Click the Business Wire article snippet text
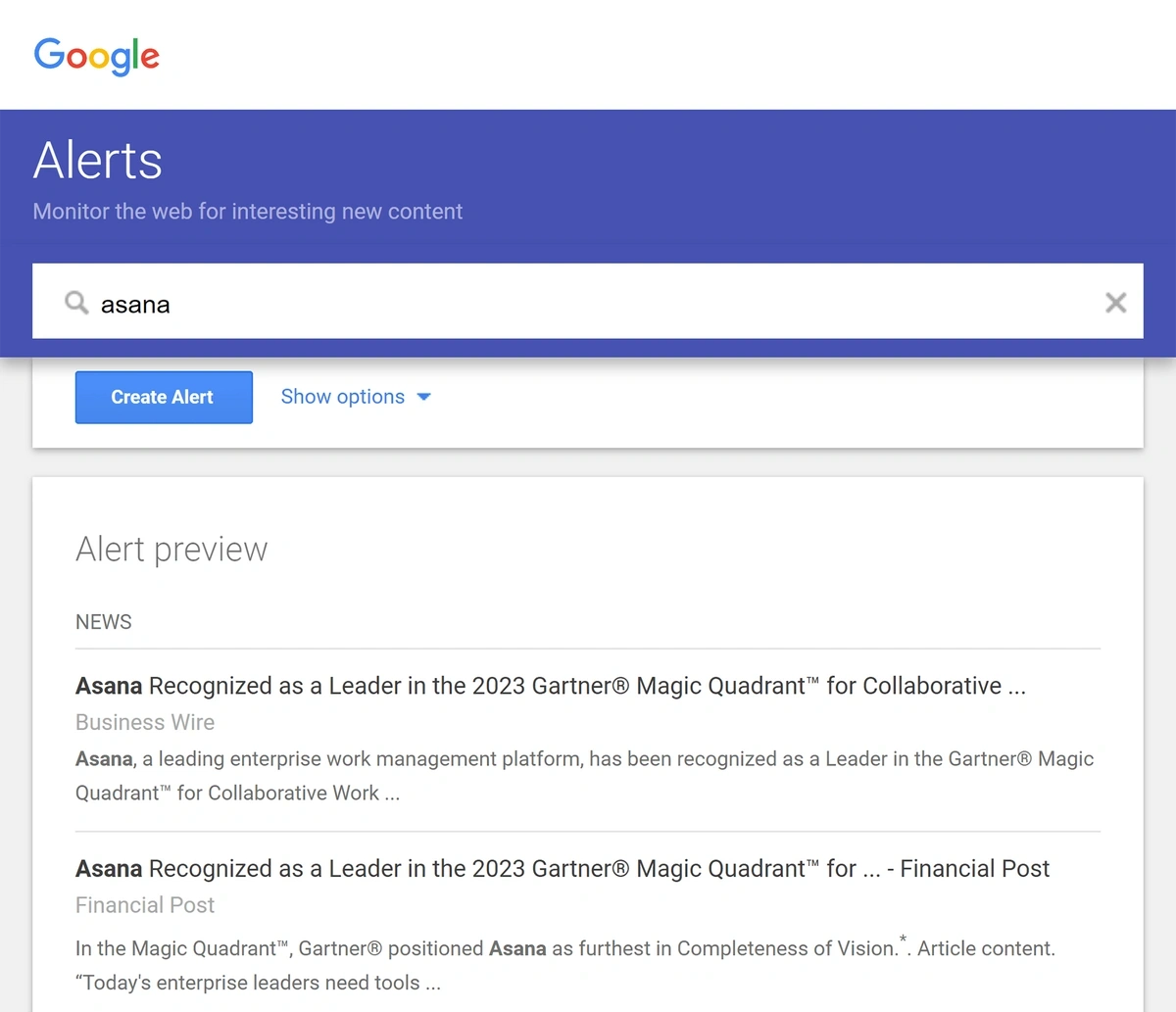 (x=585, y=776)
